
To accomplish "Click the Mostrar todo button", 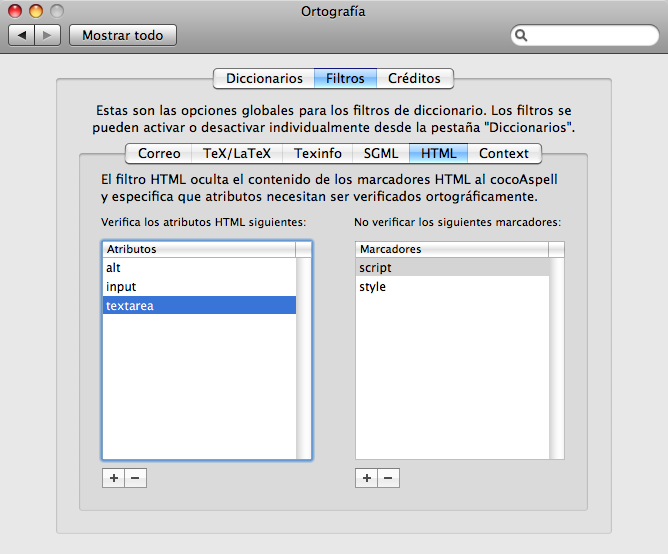I will [x=123, y=35].
